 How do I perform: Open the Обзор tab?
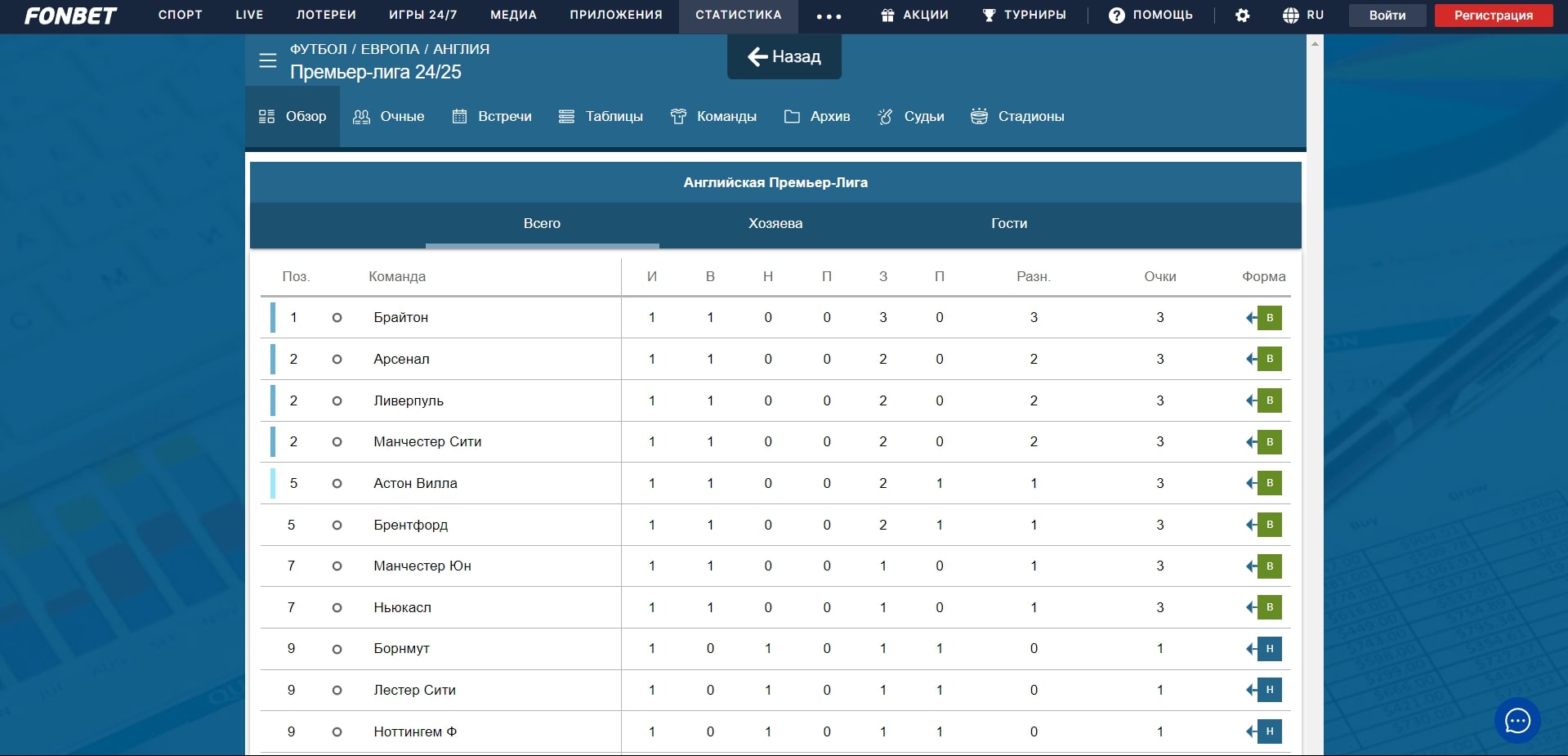click(x=293, y=116)
